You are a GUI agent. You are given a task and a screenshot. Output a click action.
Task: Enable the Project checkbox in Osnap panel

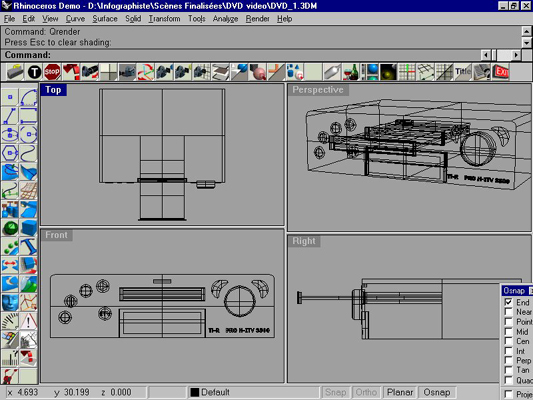click(509, 394)
